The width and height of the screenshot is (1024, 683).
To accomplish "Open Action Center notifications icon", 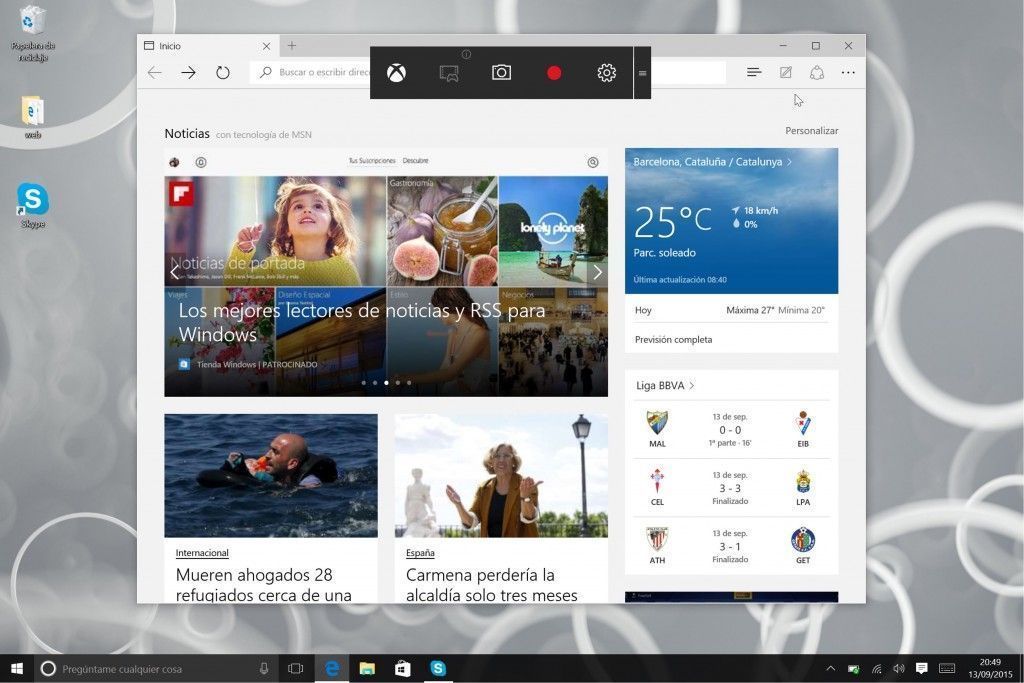I will (921, 668).
